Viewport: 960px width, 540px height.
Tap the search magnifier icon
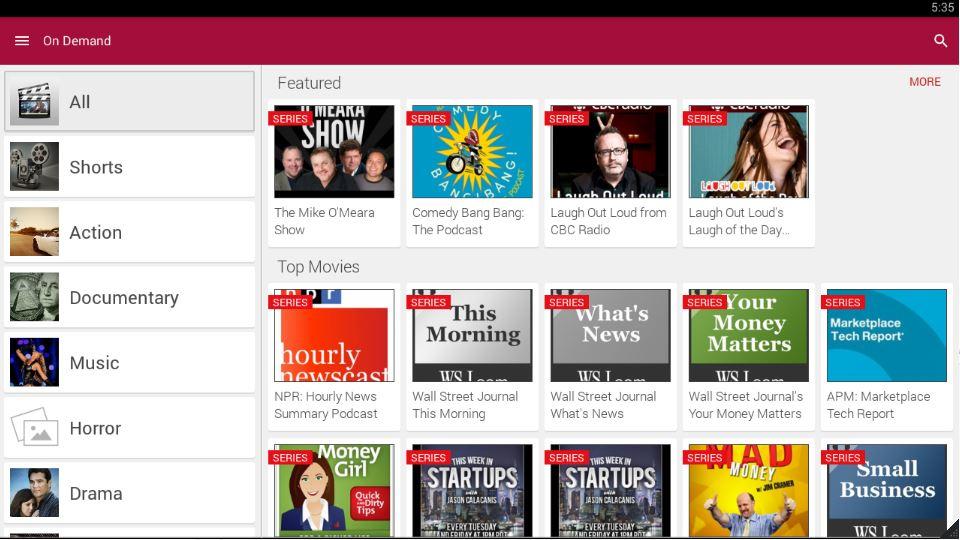pos(940,41)
